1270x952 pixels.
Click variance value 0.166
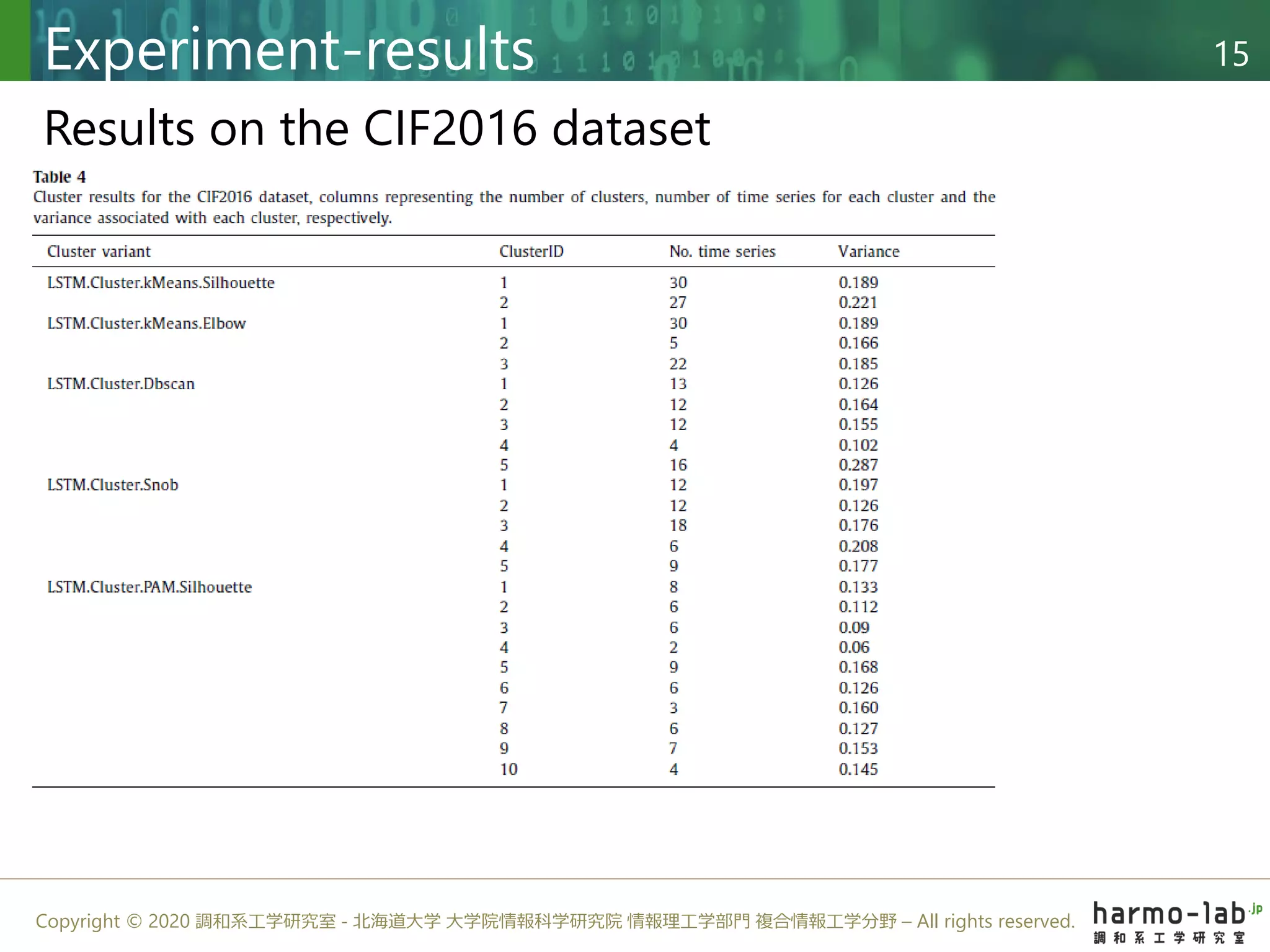[858, 343]
